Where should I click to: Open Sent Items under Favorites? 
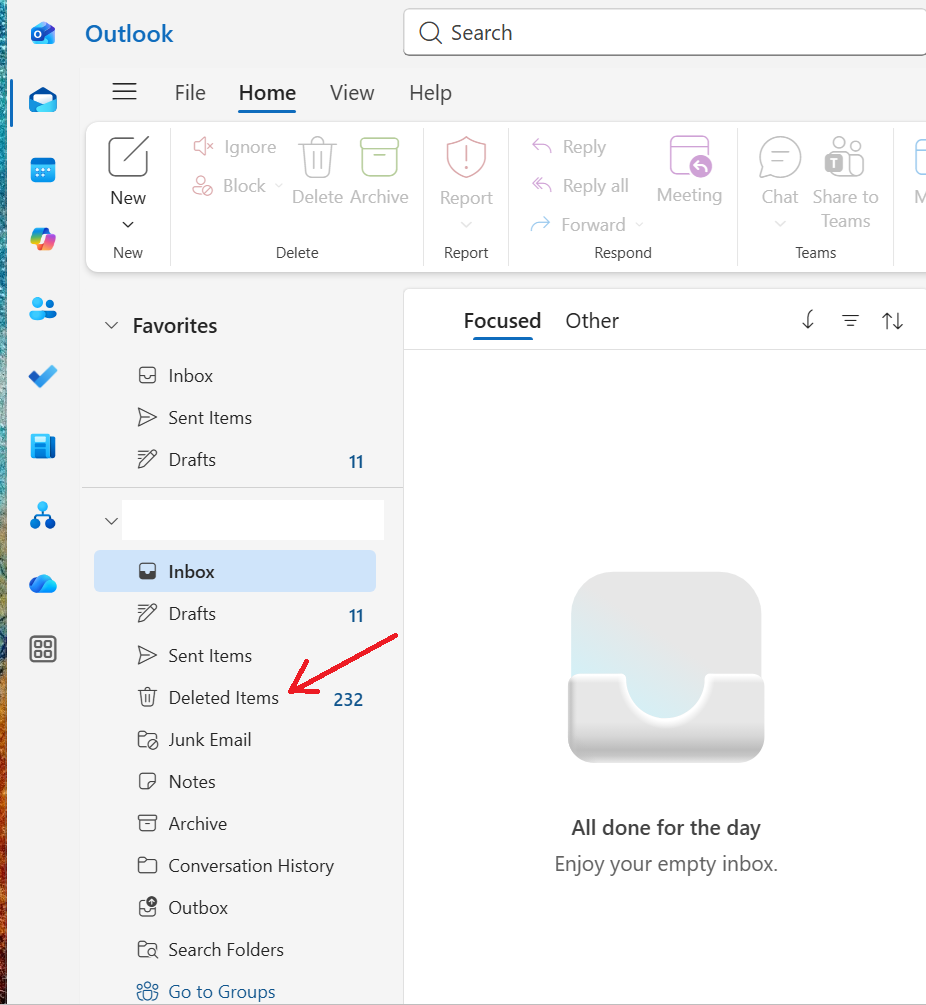235,418
